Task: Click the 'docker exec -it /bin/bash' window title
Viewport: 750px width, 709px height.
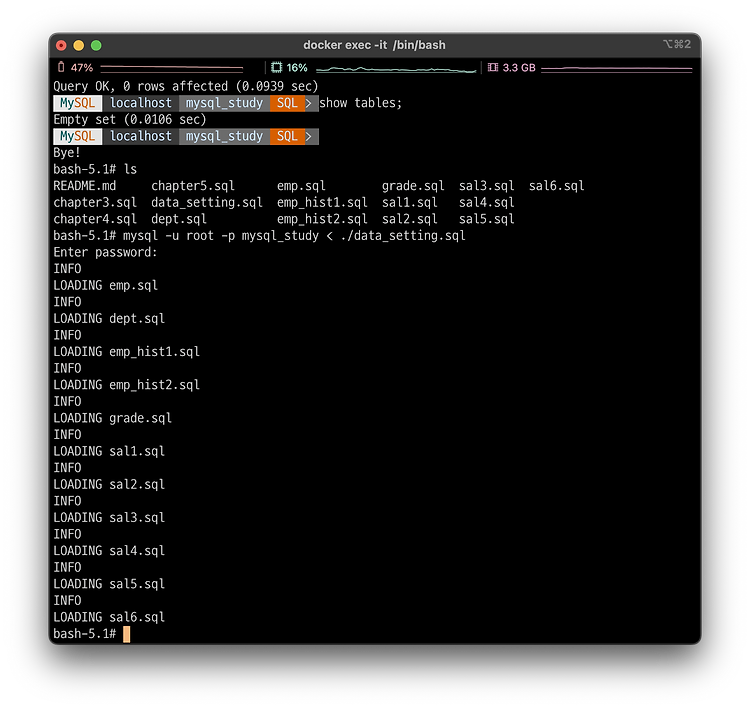Action: (x=374, y=45)
